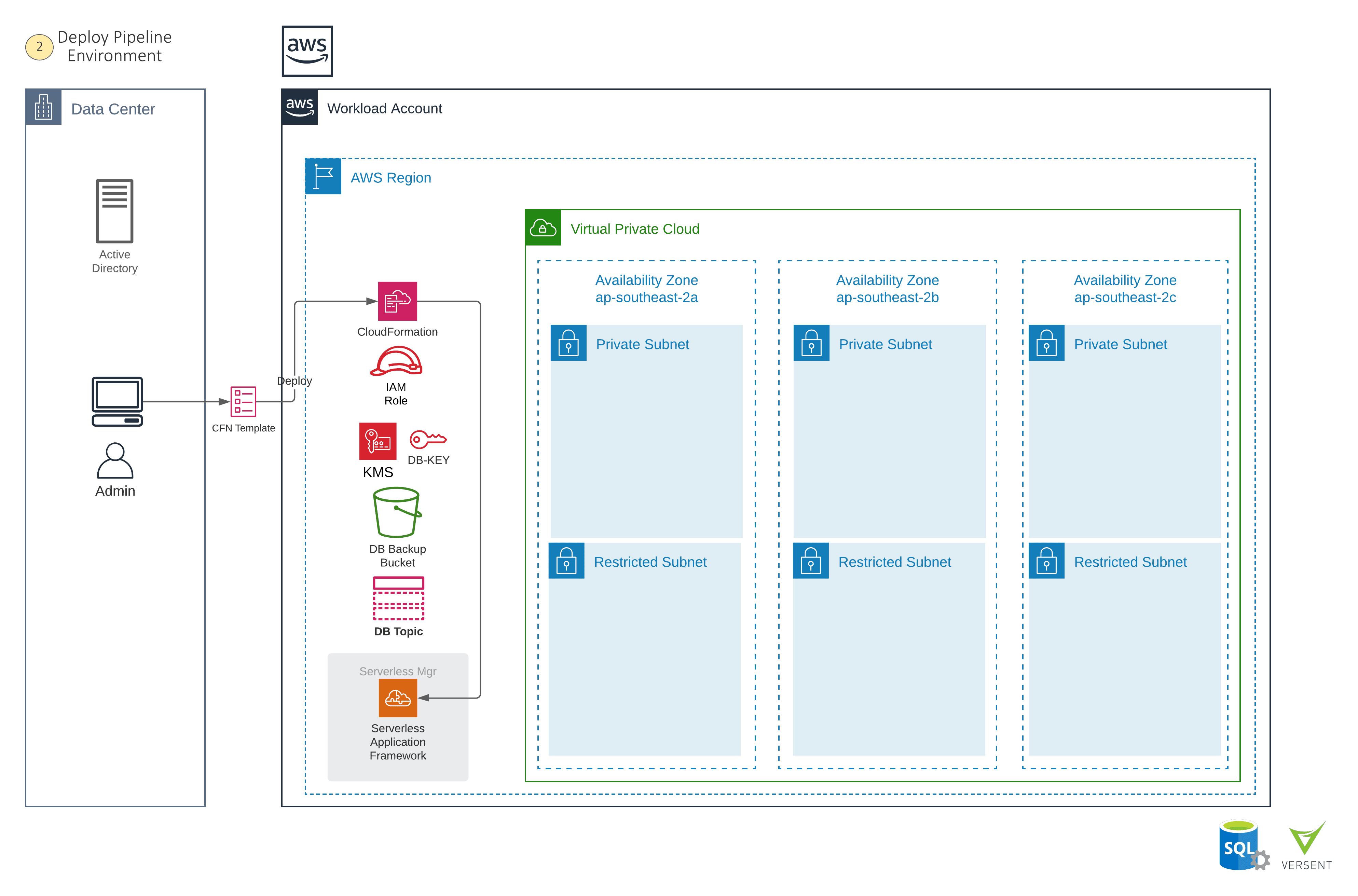The image size is (1358, 896).
Task: Click the Data Center building icon
Action: [x=43, y=107]
